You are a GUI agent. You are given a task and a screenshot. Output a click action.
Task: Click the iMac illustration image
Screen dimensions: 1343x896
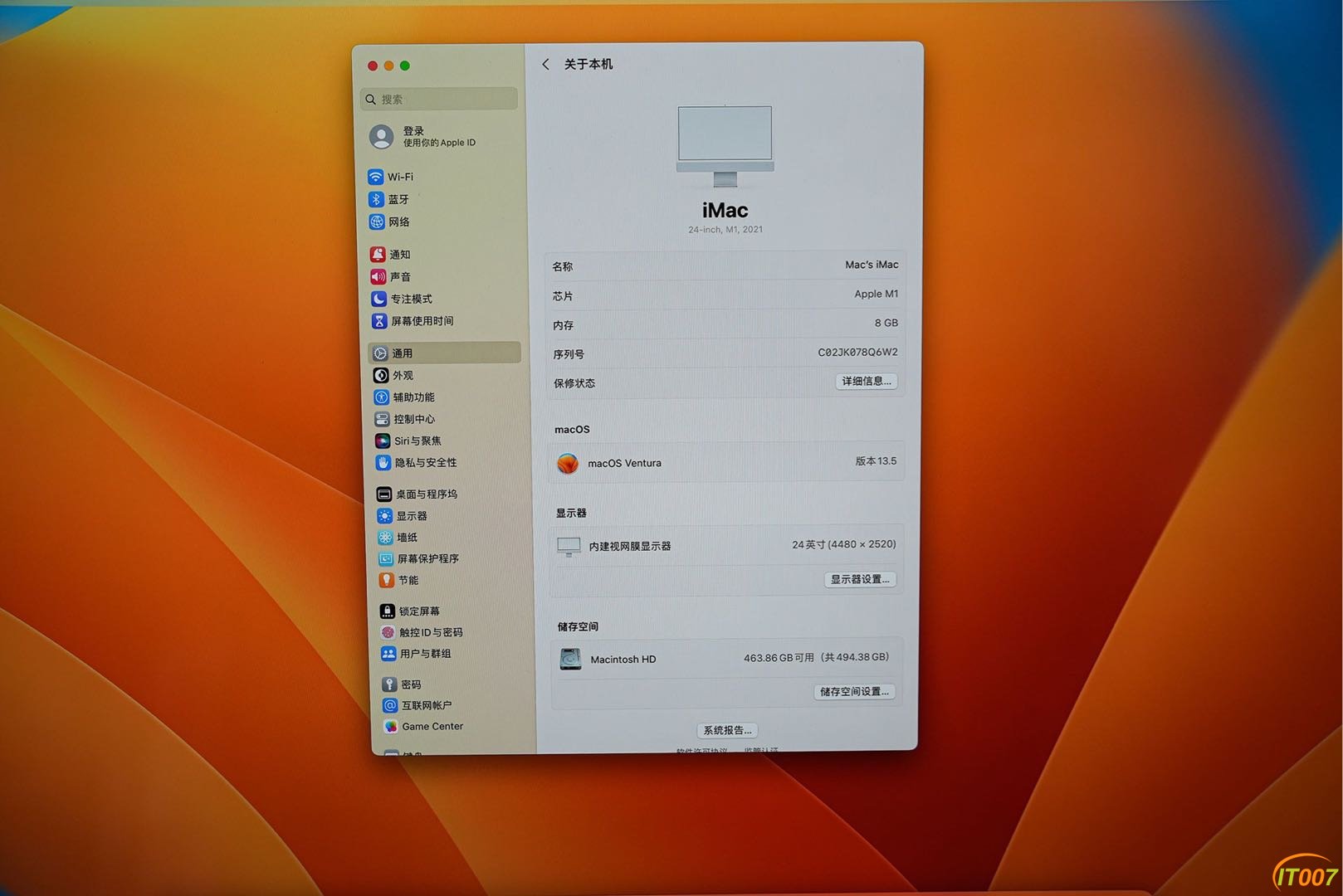pos(725,146)
